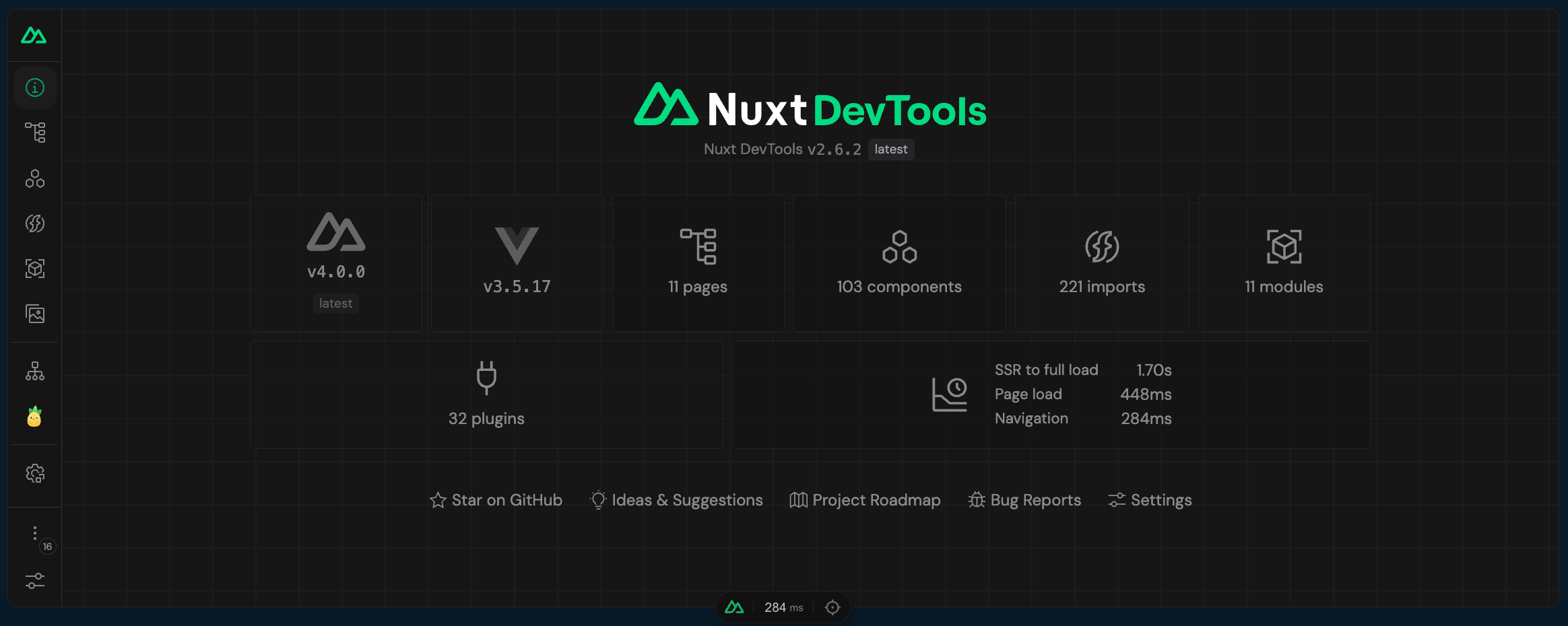Open the Pages tab in sidebar
This screenshot has height=626, width=1568.
pyautogui.click(x=35, y=133)
